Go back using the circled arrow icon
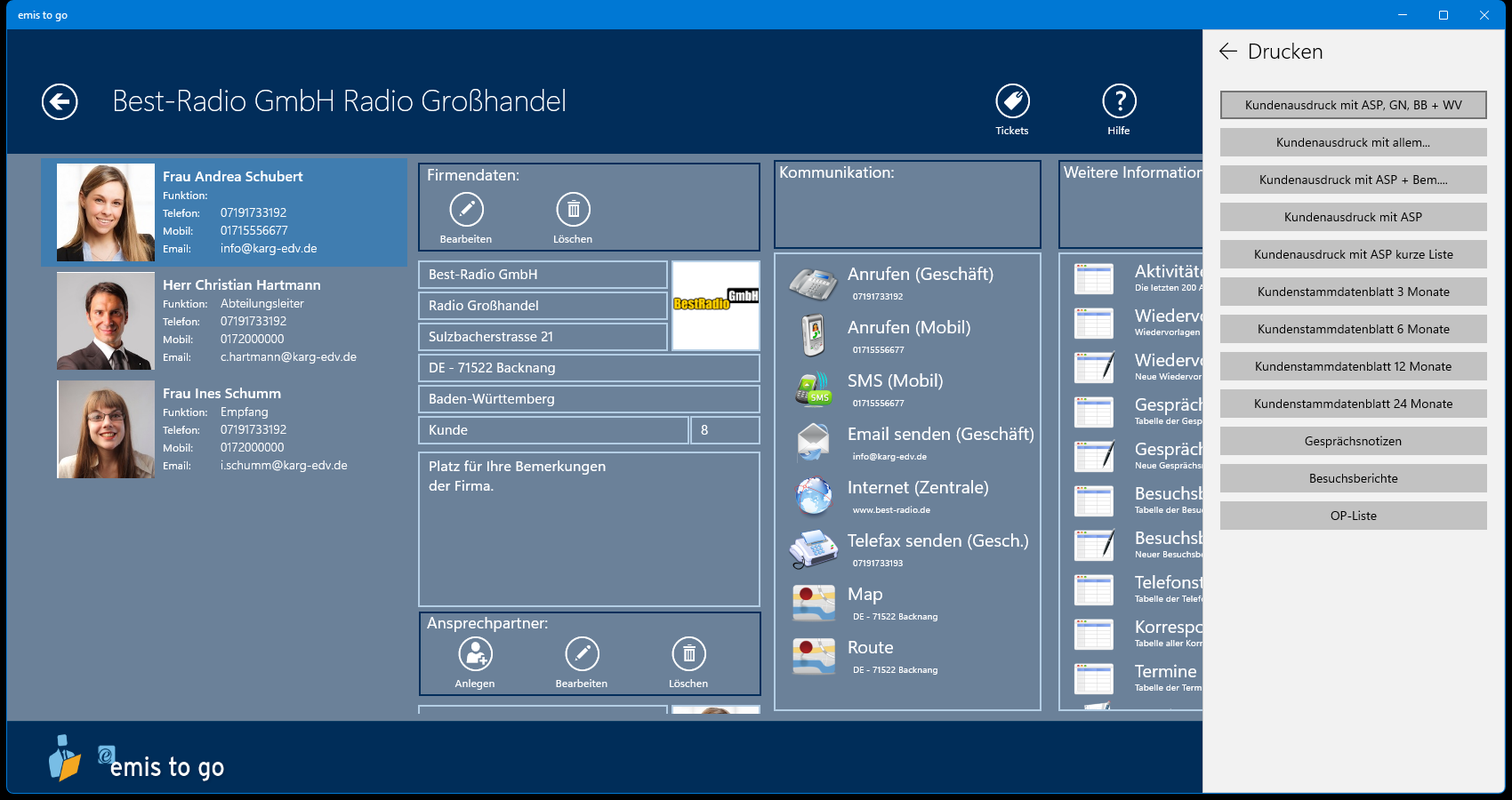Screen dimensions: 1512x800 pyautogui.click(x=60, y=101)
